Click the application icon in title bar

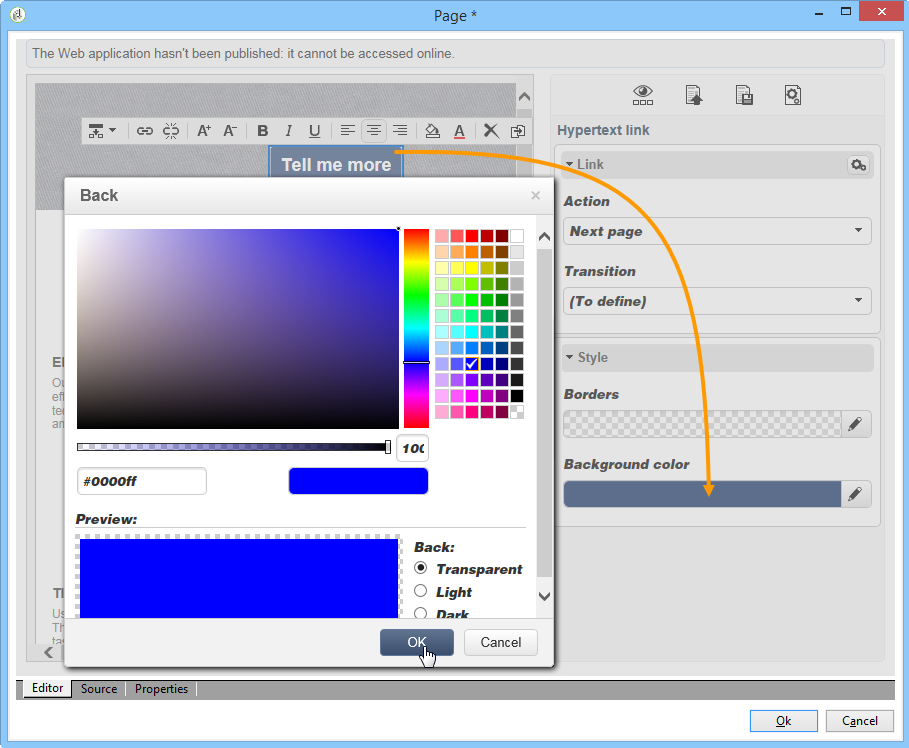coord(18,14)
